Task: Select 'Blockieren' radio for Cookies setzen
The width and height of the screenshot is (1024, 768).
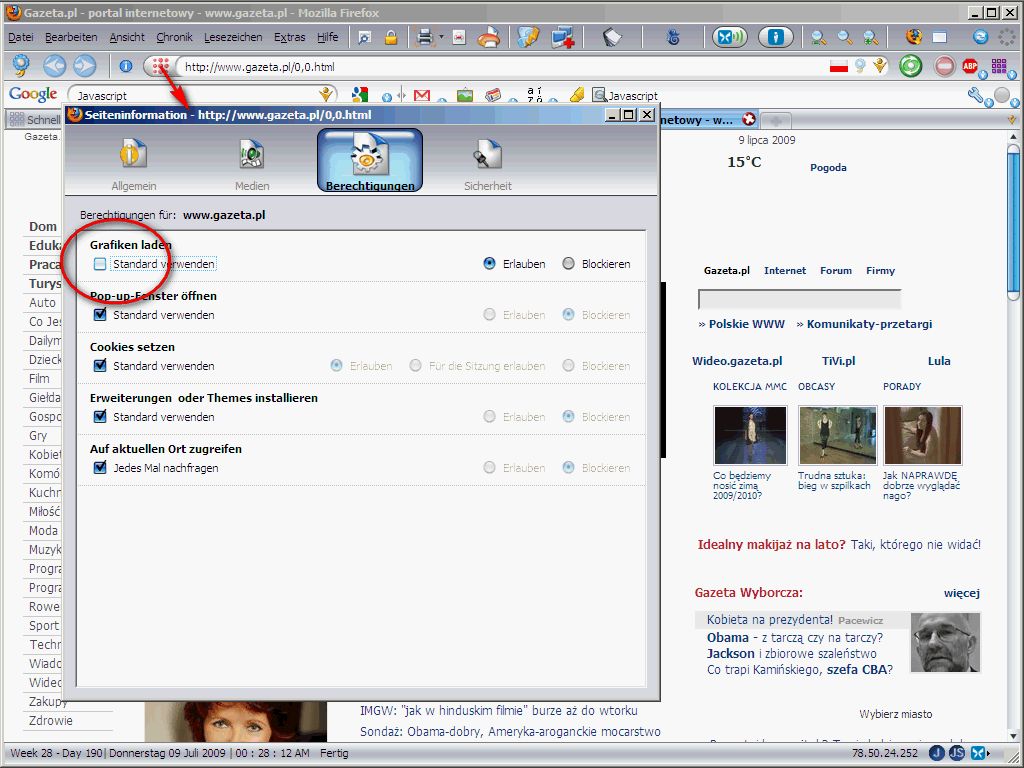Action: click(x=569, y=366)
